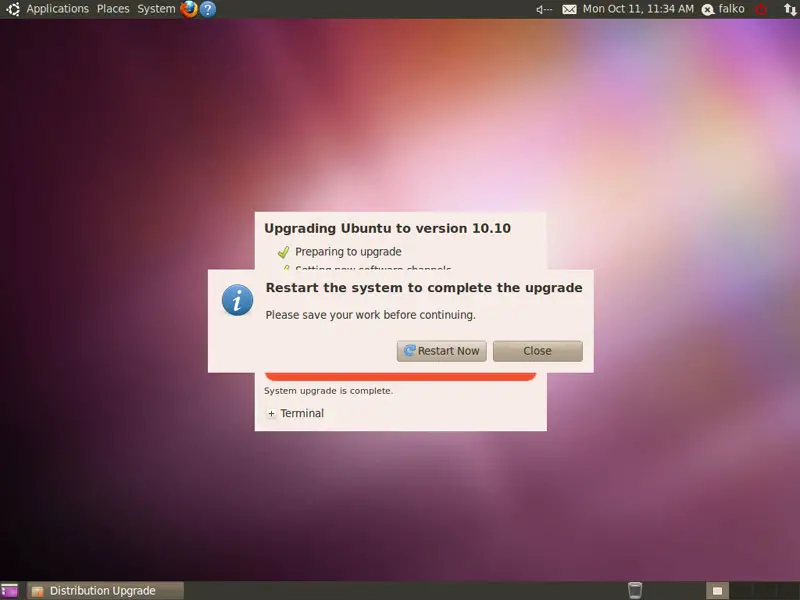Open the mail envelope indicator
This screenshot has width=800, height=600.
point(570,9)
